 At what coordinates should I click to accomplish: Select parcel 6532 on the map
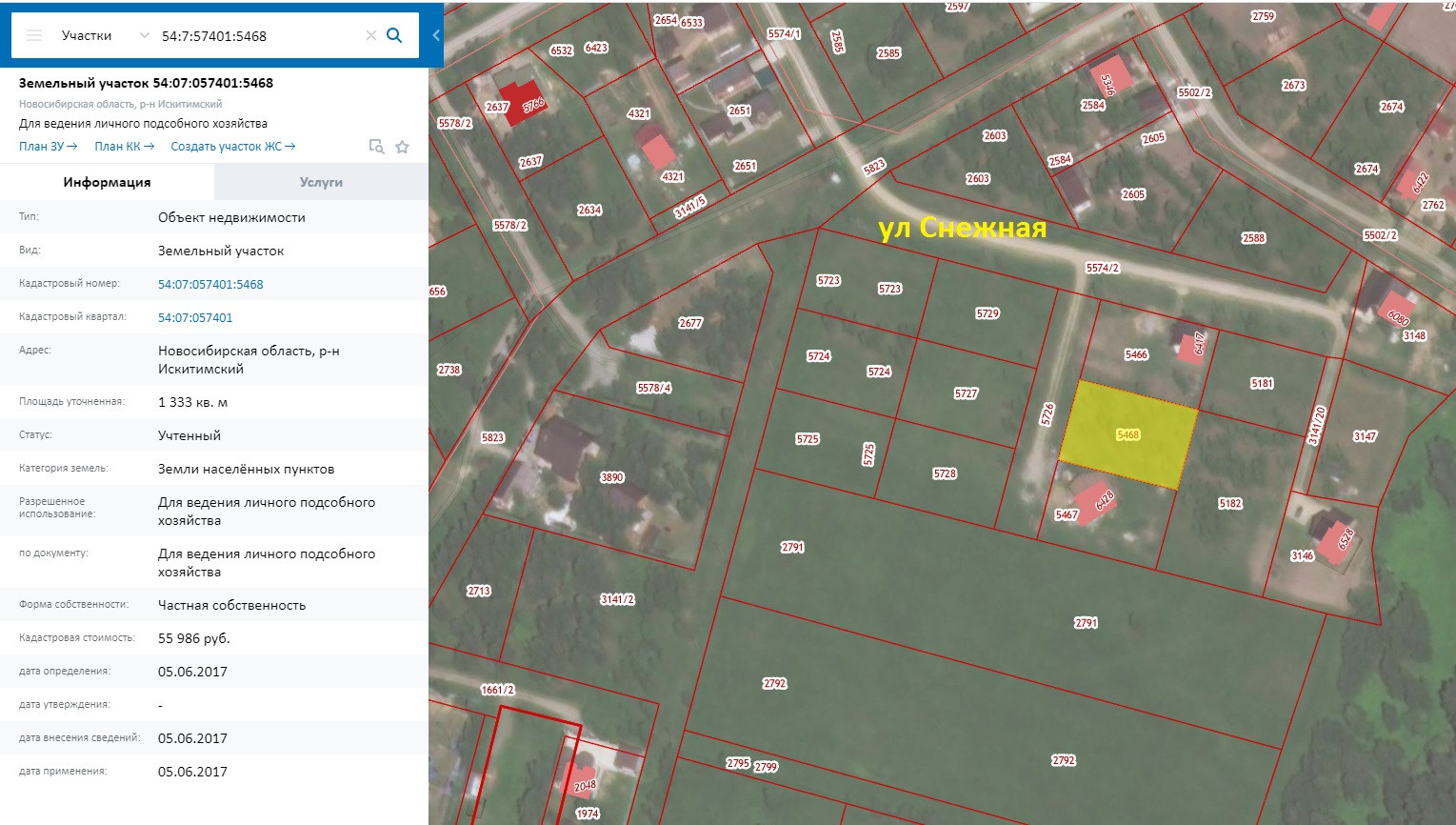(x=561, y=50)
